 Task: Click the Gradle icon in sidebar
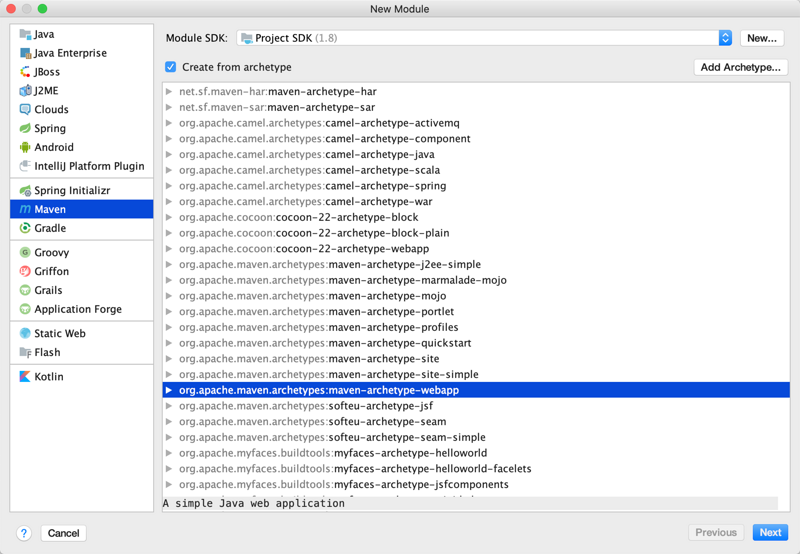tap(25, 228)
